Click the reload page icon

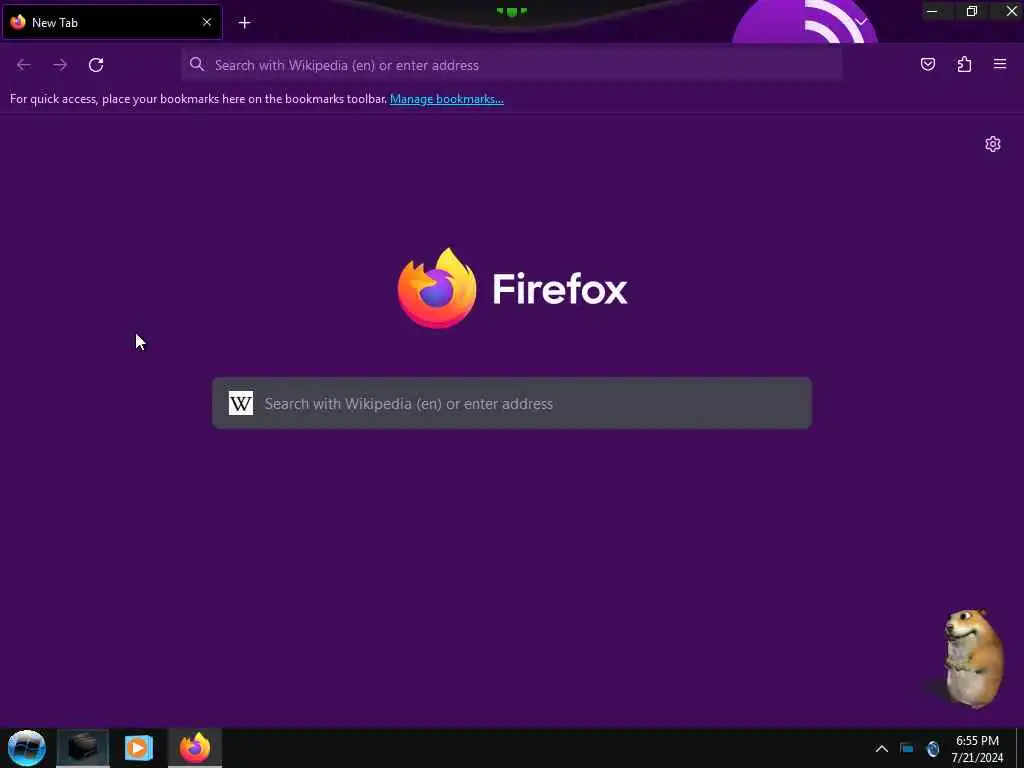click(96, 65)
